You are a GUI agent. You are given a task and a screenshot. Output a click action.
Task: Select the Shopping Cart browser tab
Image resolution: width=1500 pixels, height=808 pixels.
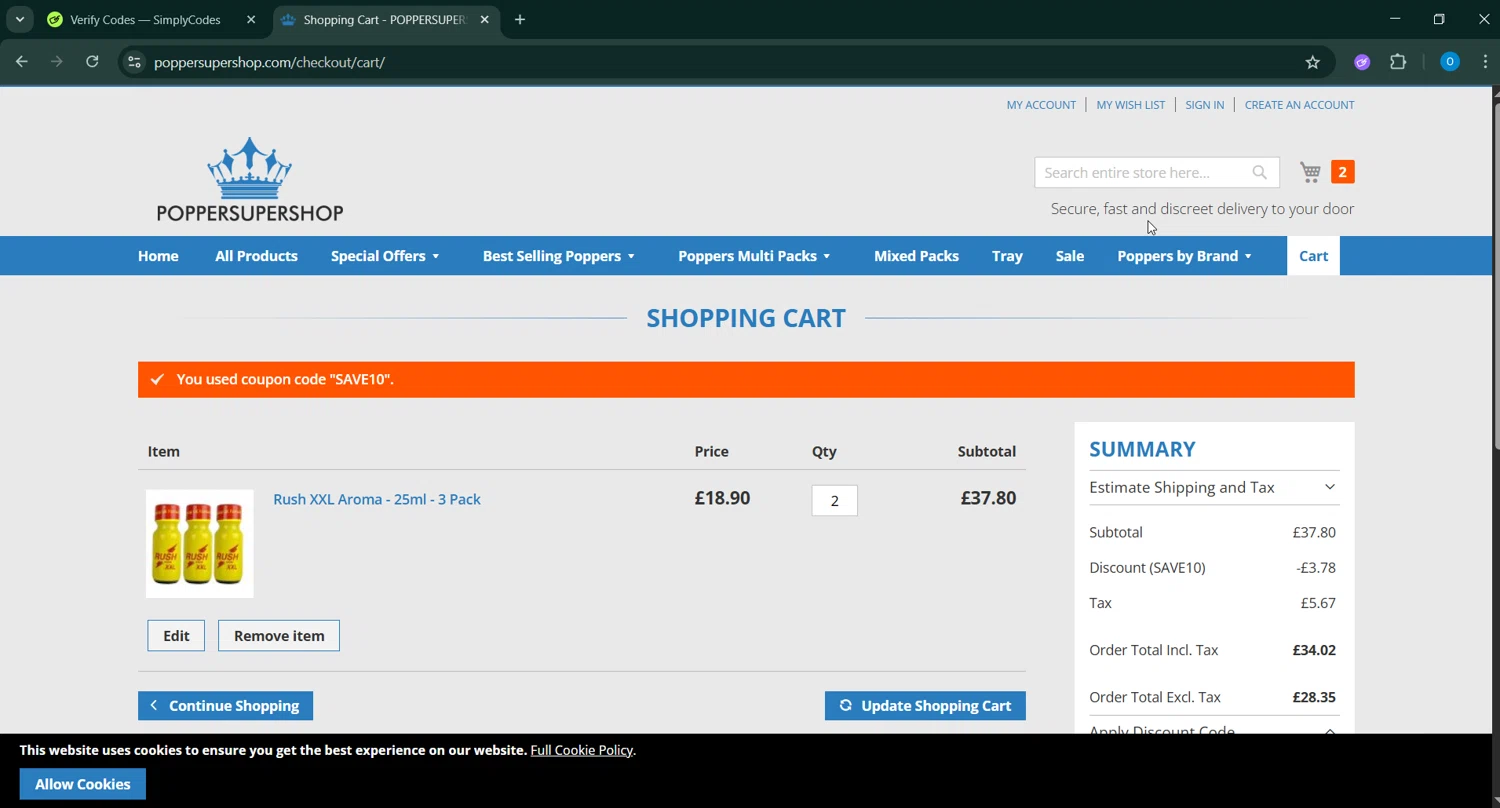[x=385, y=20]
